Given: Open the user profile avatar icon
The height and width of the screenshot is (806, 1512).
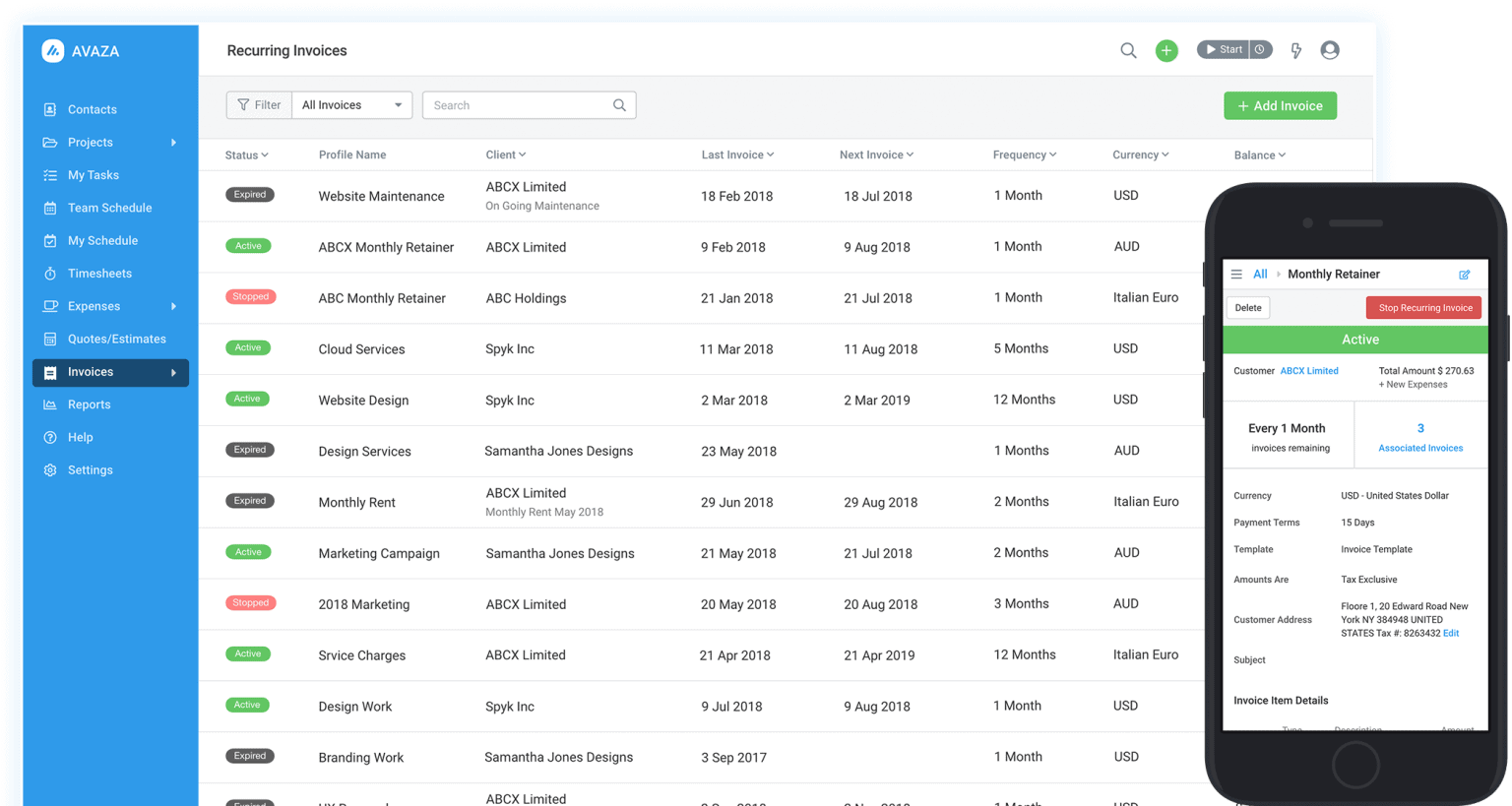Looking at the screenshot, I should click(x=1330, y=50).
